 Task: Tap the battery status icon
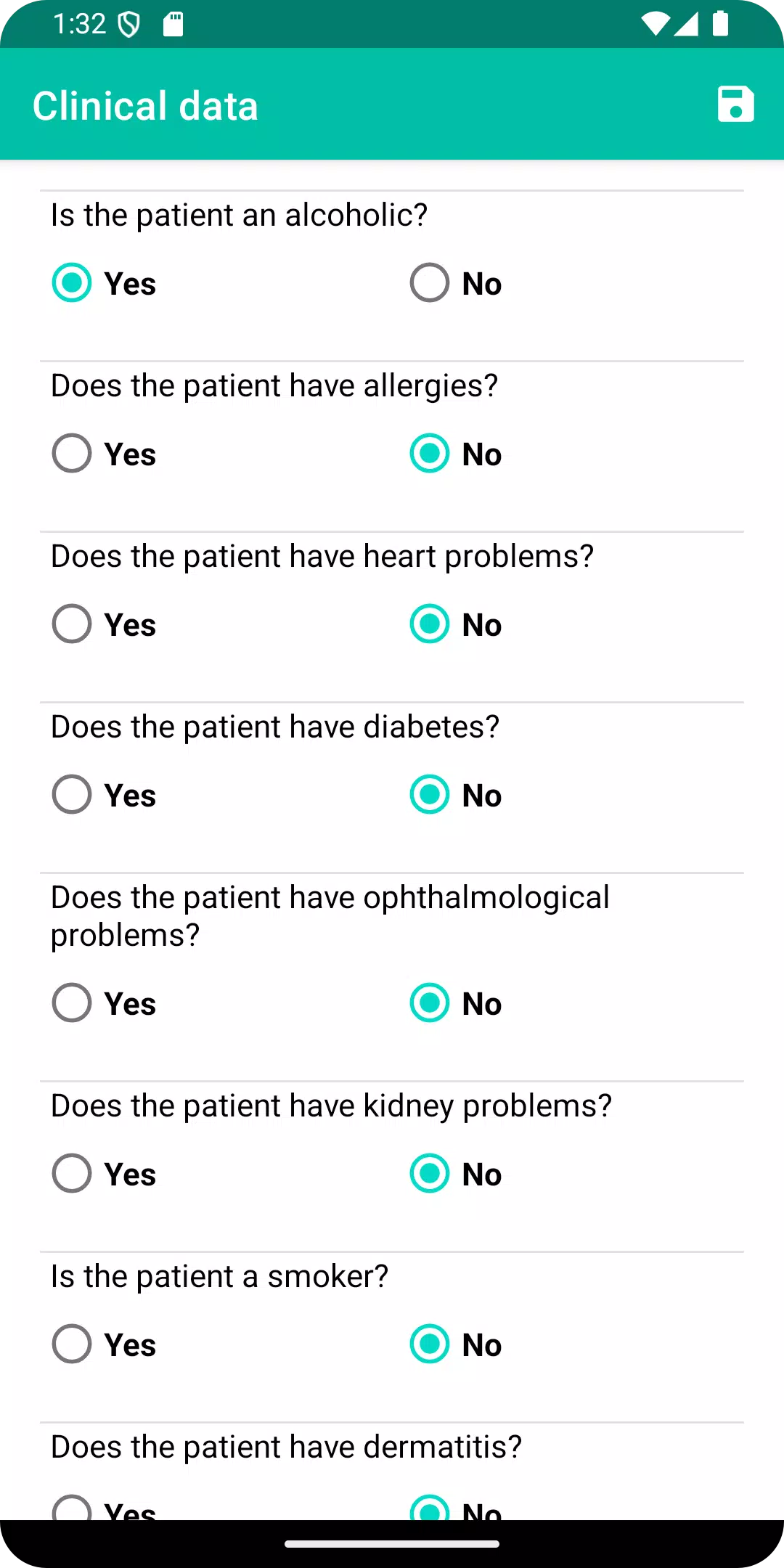(720, 24)
